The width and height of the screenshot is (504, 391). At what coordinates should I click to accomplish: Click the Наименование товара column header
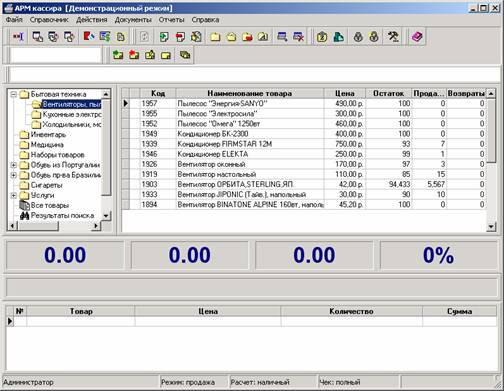[x=250, y=93]
